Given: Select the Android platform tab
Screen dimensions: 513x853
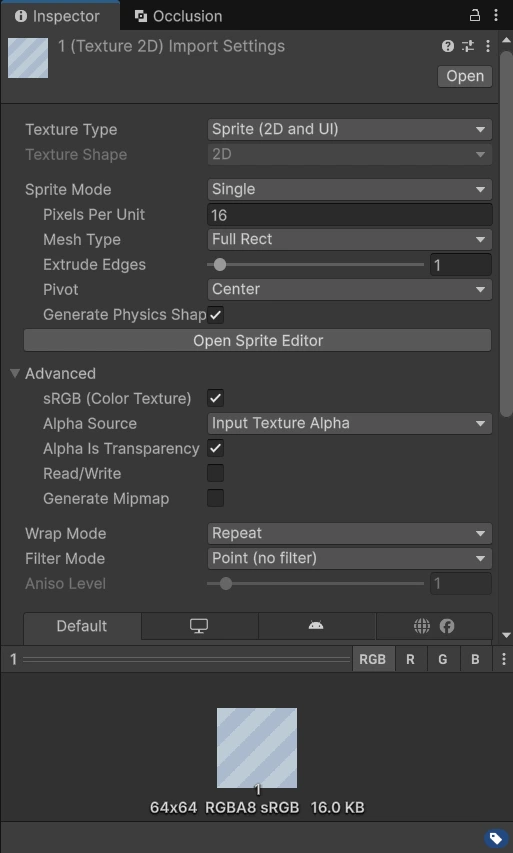Looking at the screenshot, I should [316, 626].
